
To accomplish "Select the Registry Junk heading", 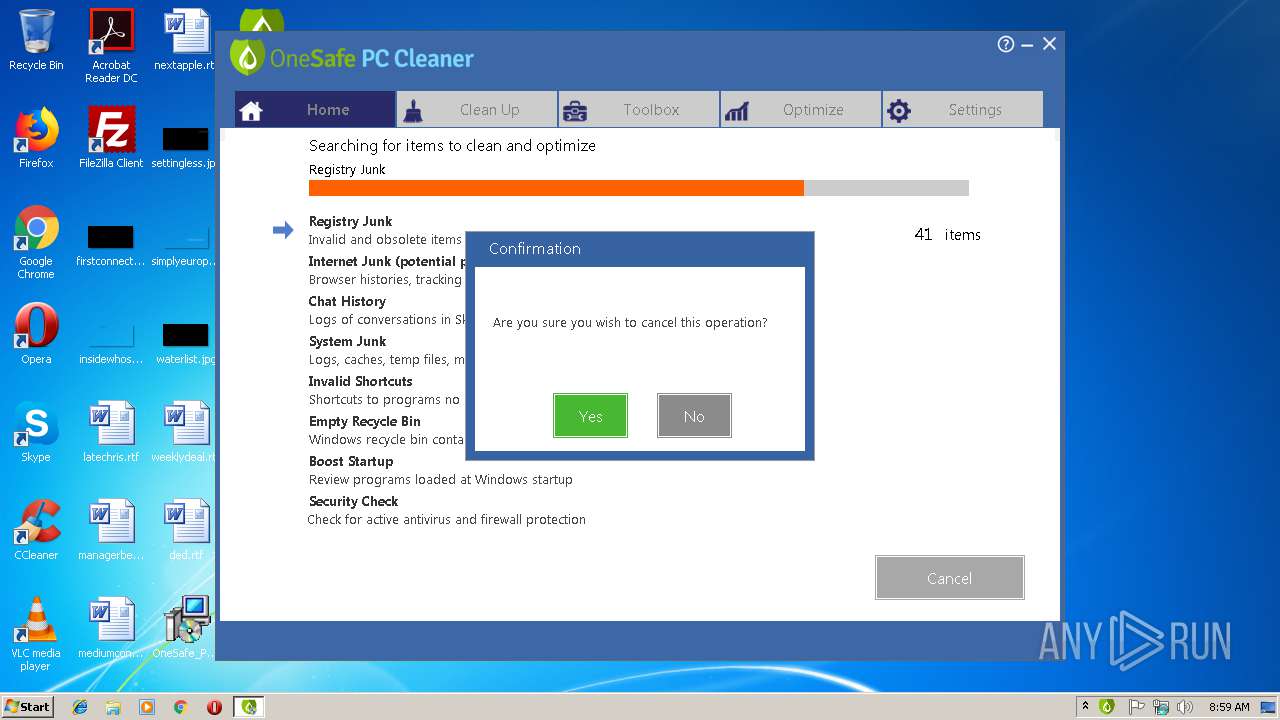I will pos(350,221).
